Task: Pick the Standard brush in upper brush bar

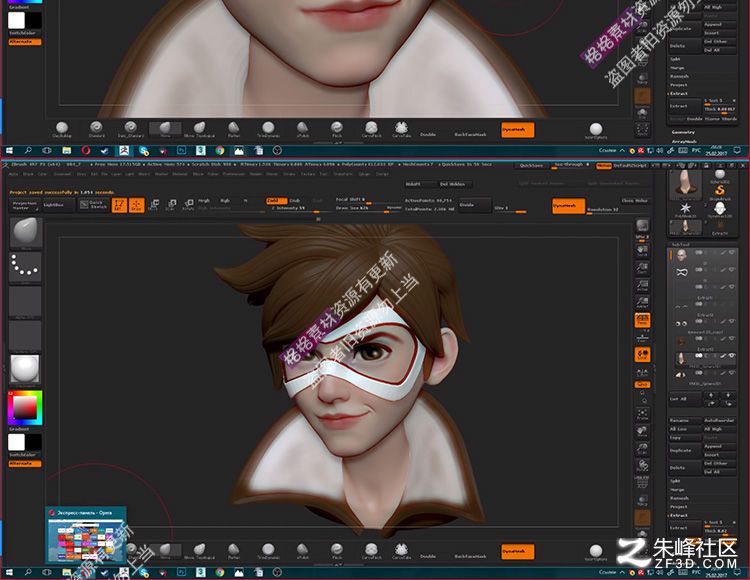Action: pyautogui.click(x=96, y=129)
